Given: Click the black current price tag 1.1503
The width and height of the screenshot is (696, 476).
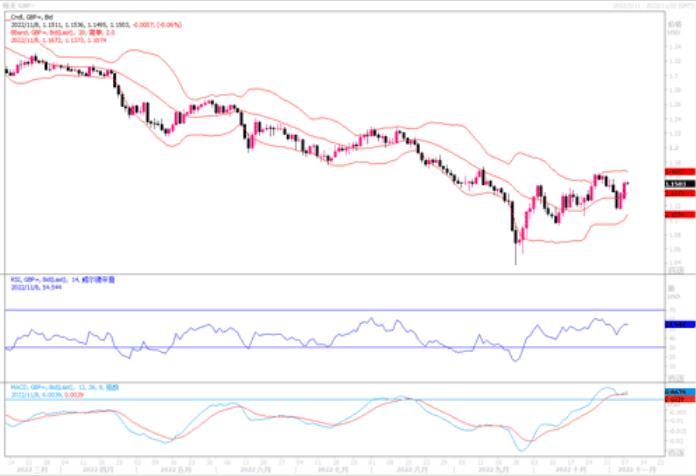Looking at the screenshot, I should (x=675, y=184).
